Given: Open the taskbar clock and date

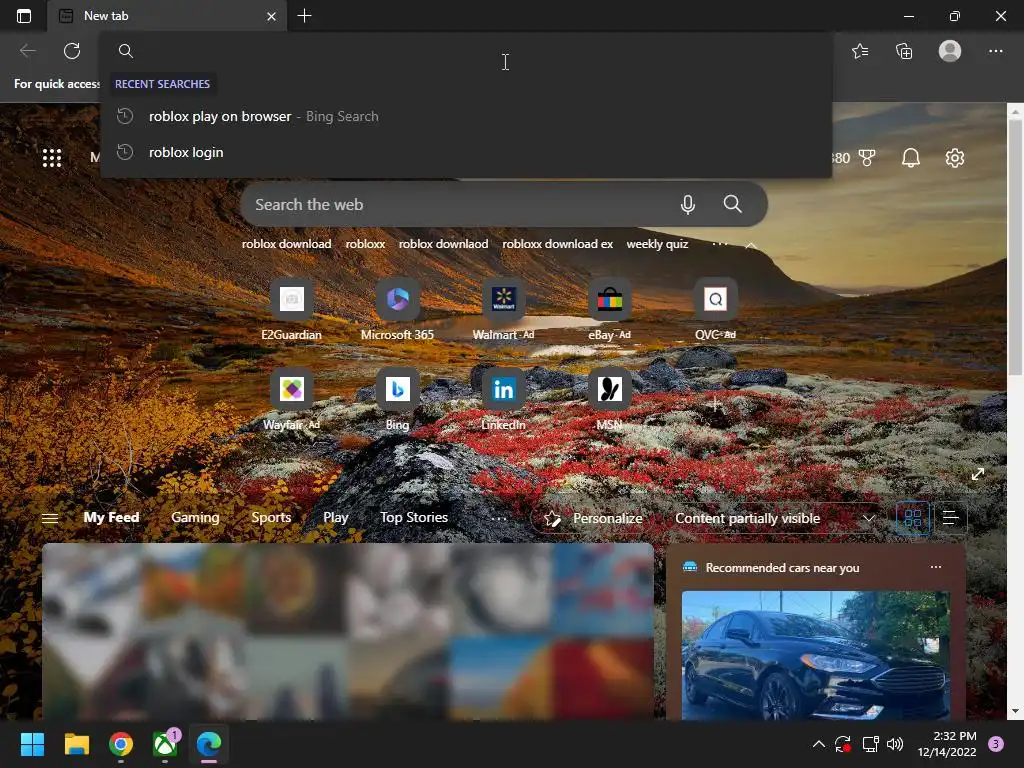Looking at the screenshot, I should 946,744.
